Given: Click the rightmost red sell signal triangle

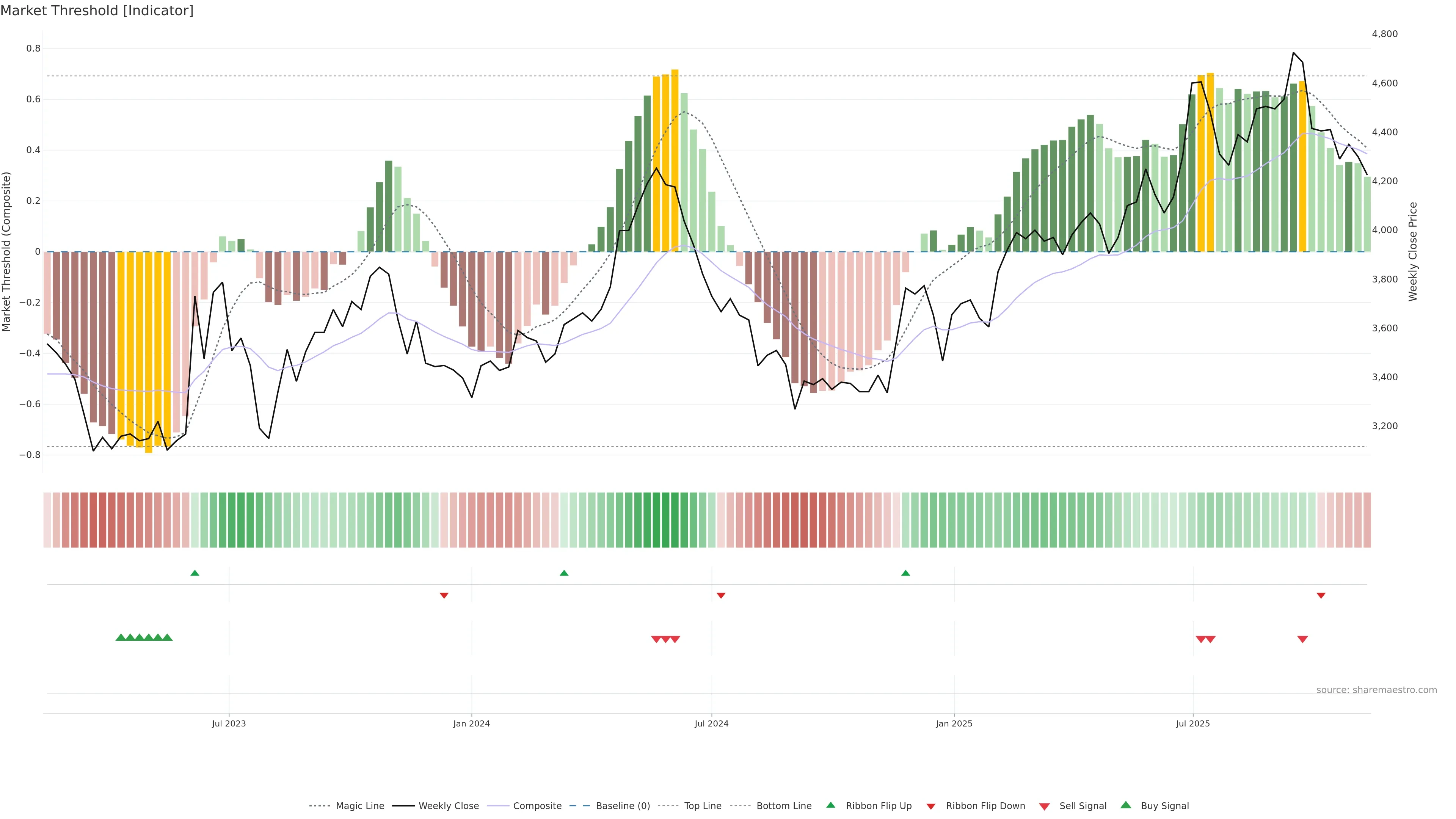Looking at the screenshot, I should [1302, 639].
